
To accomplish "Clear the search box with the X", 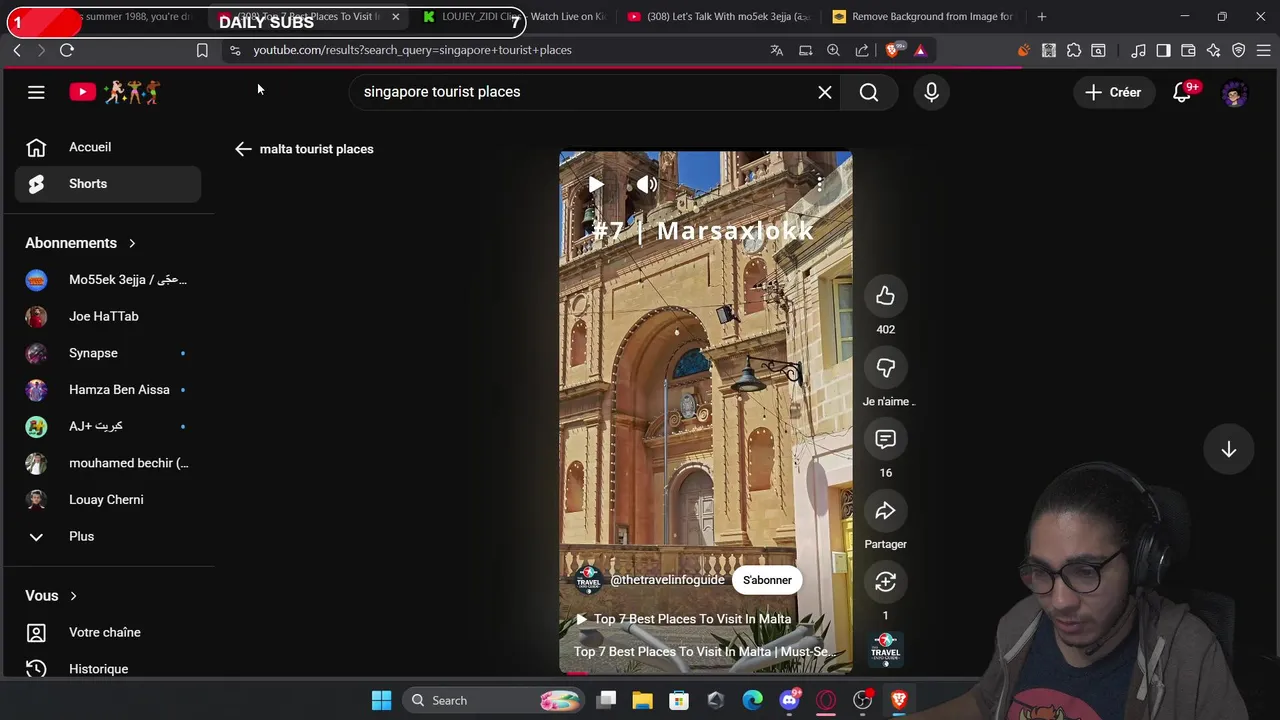I will [x=825, y=92].
